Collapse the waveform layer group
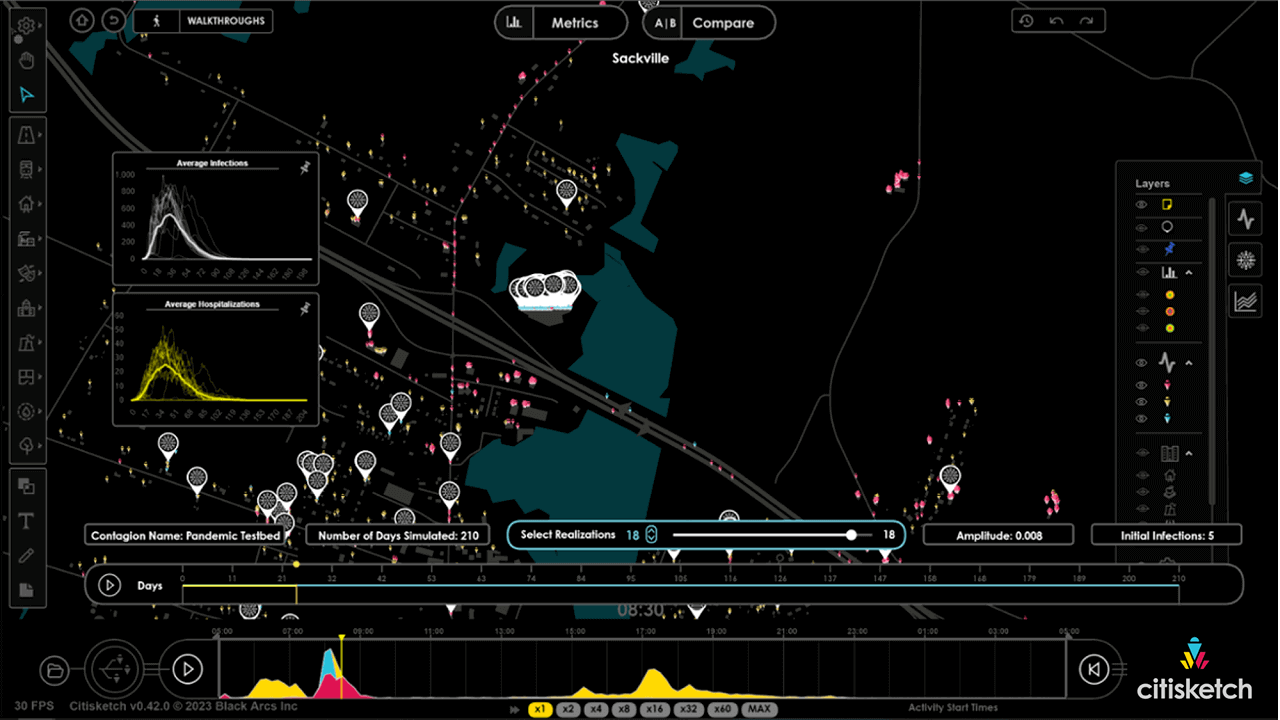The height and width of the screenshot is (720, 1280). coord(1190,362)
